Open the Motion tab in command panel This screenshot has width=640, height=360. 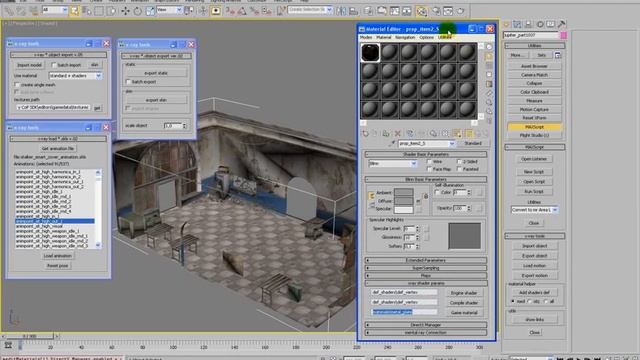coord(540,24)
